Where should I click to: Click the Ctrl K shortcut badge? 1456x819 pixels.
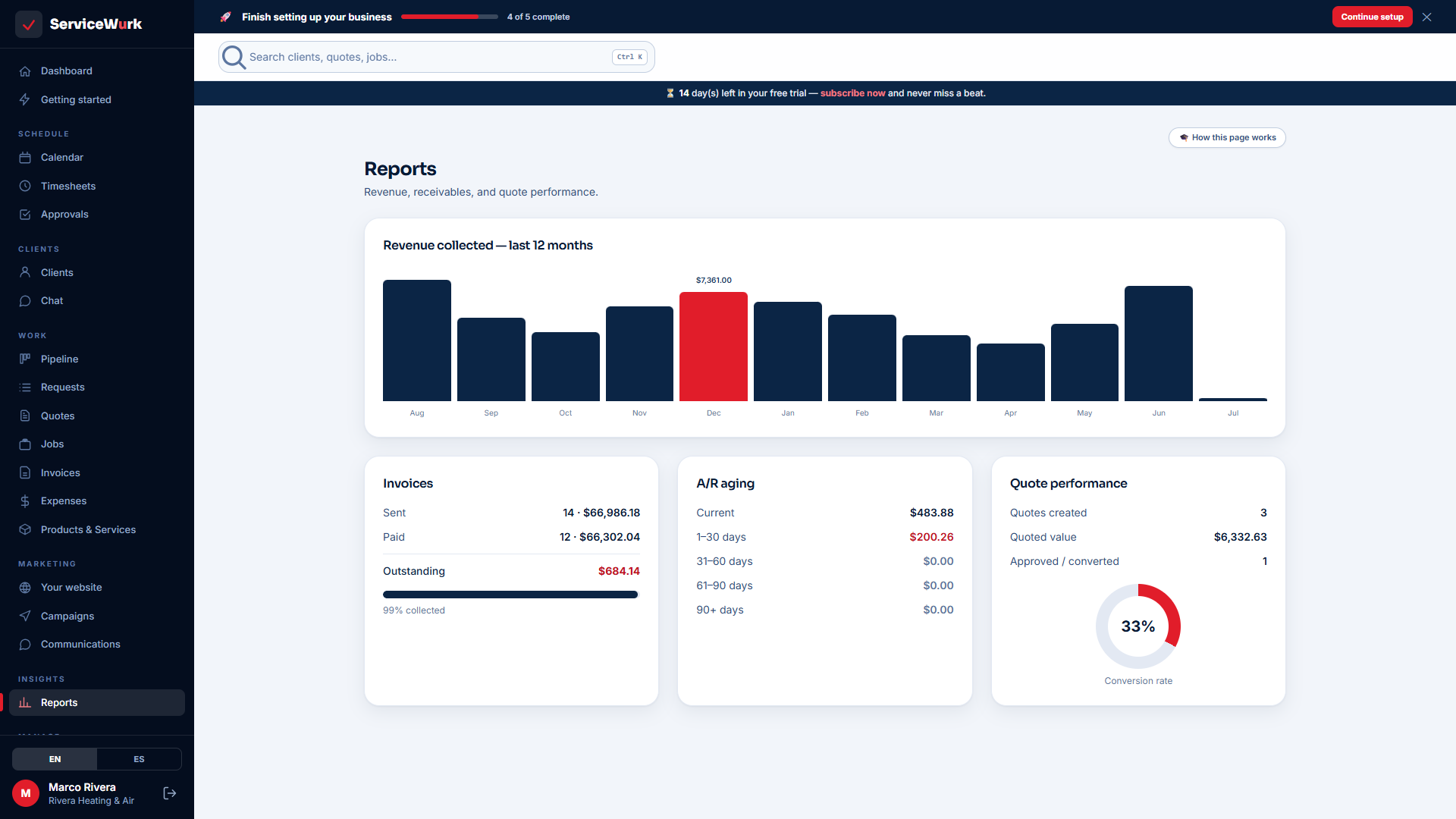[629, 57]
